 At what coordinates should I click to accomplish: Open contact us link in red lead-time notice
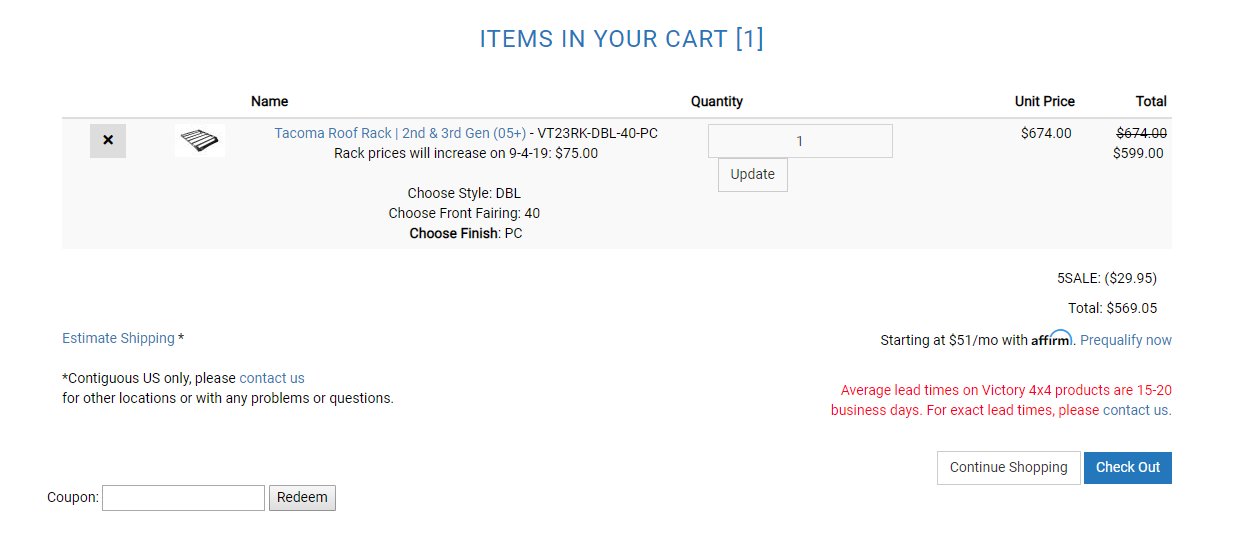coord(1135,410)
